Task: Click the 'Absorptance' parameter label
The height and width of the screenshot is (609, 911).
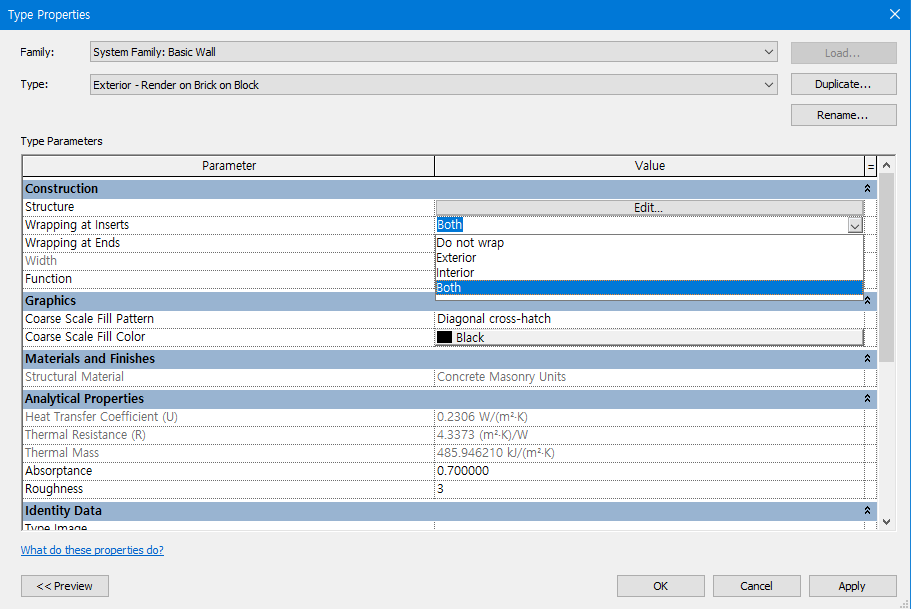Action: tap(58, 471)
